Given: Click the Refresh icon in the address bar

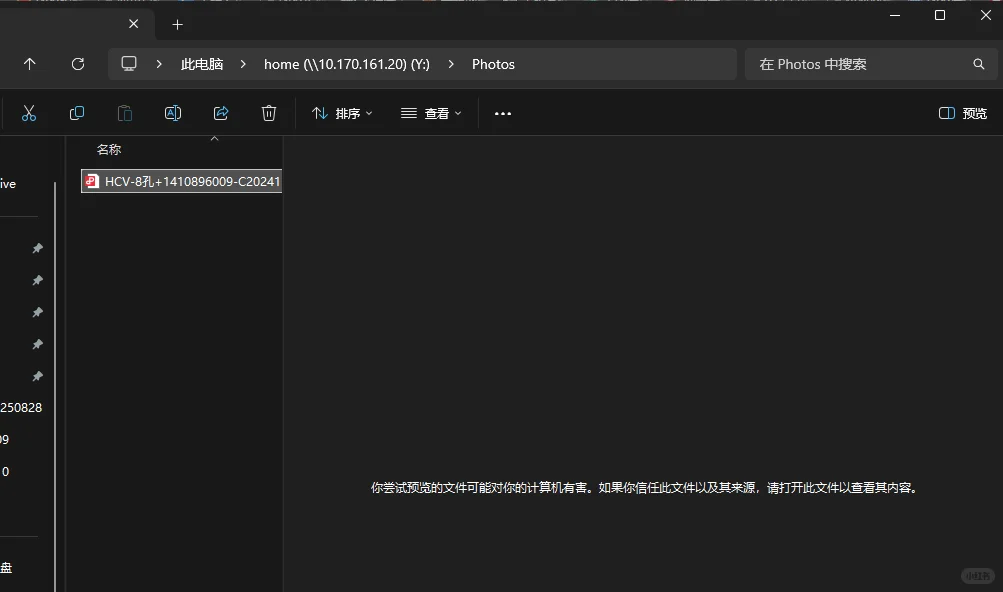Looking at the screenshot, I should [x=77, y=63].
